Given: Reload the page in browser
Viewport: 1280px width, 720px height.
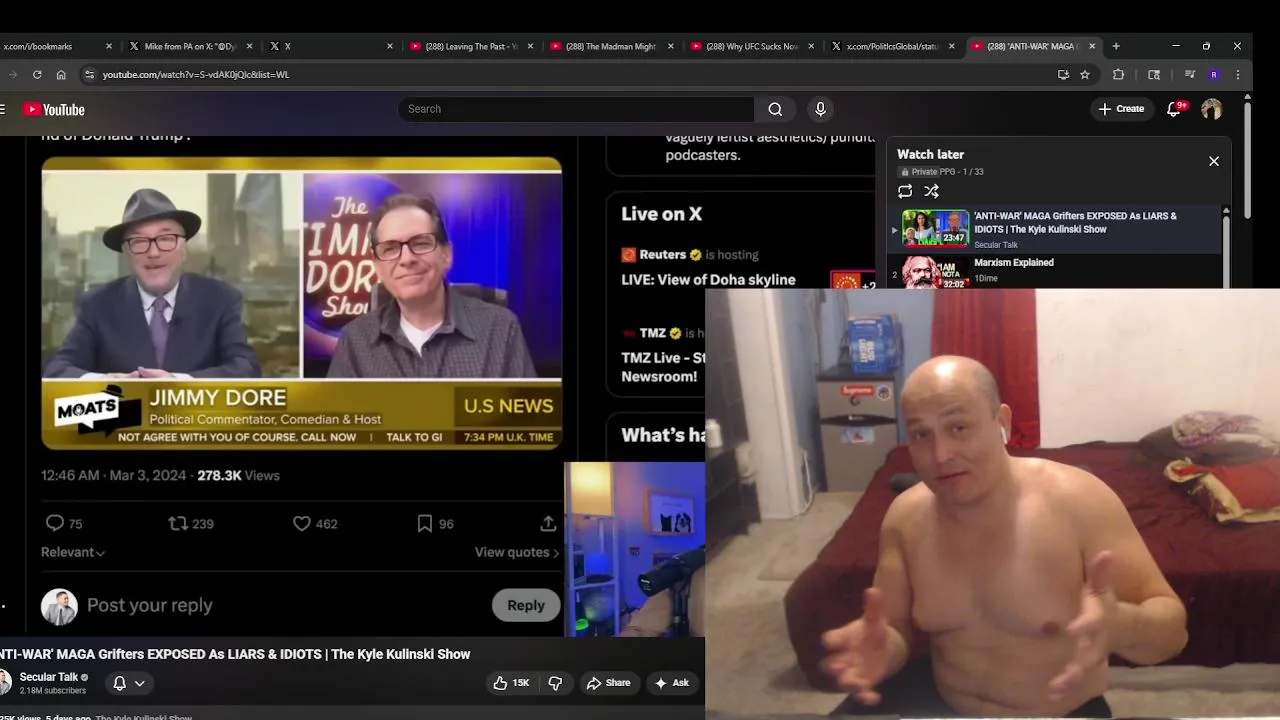Looking at the screenshot, I should click(x=37, y=74).
